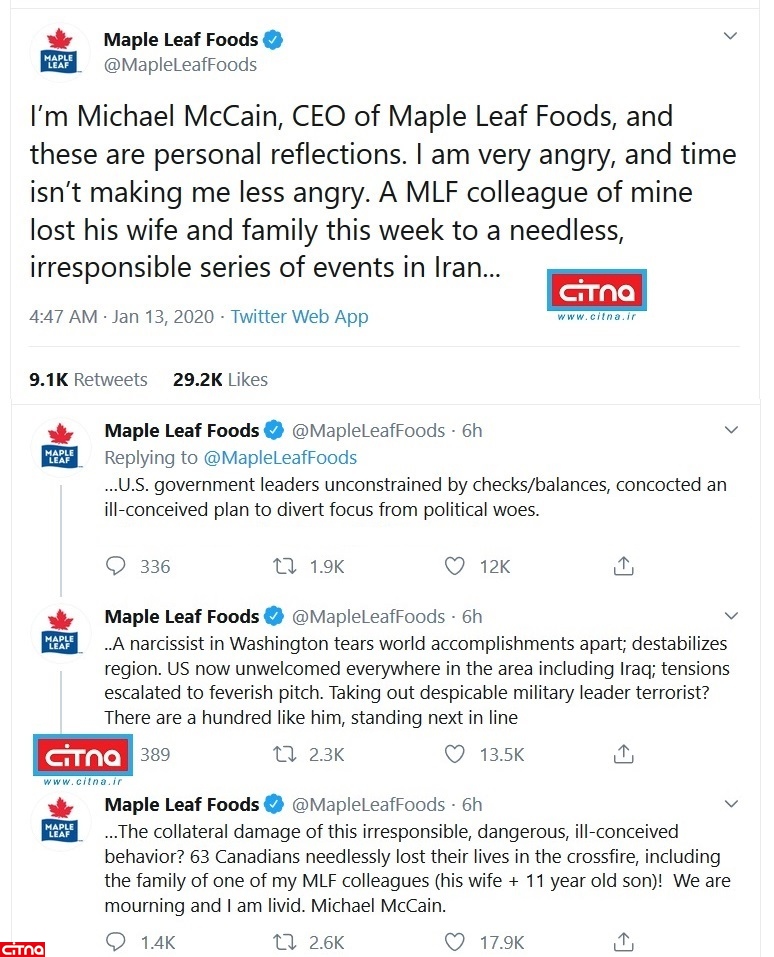
Task: Like the tweet with 13.5K likes
Action: pyautogui.click(x=455, y=754)
